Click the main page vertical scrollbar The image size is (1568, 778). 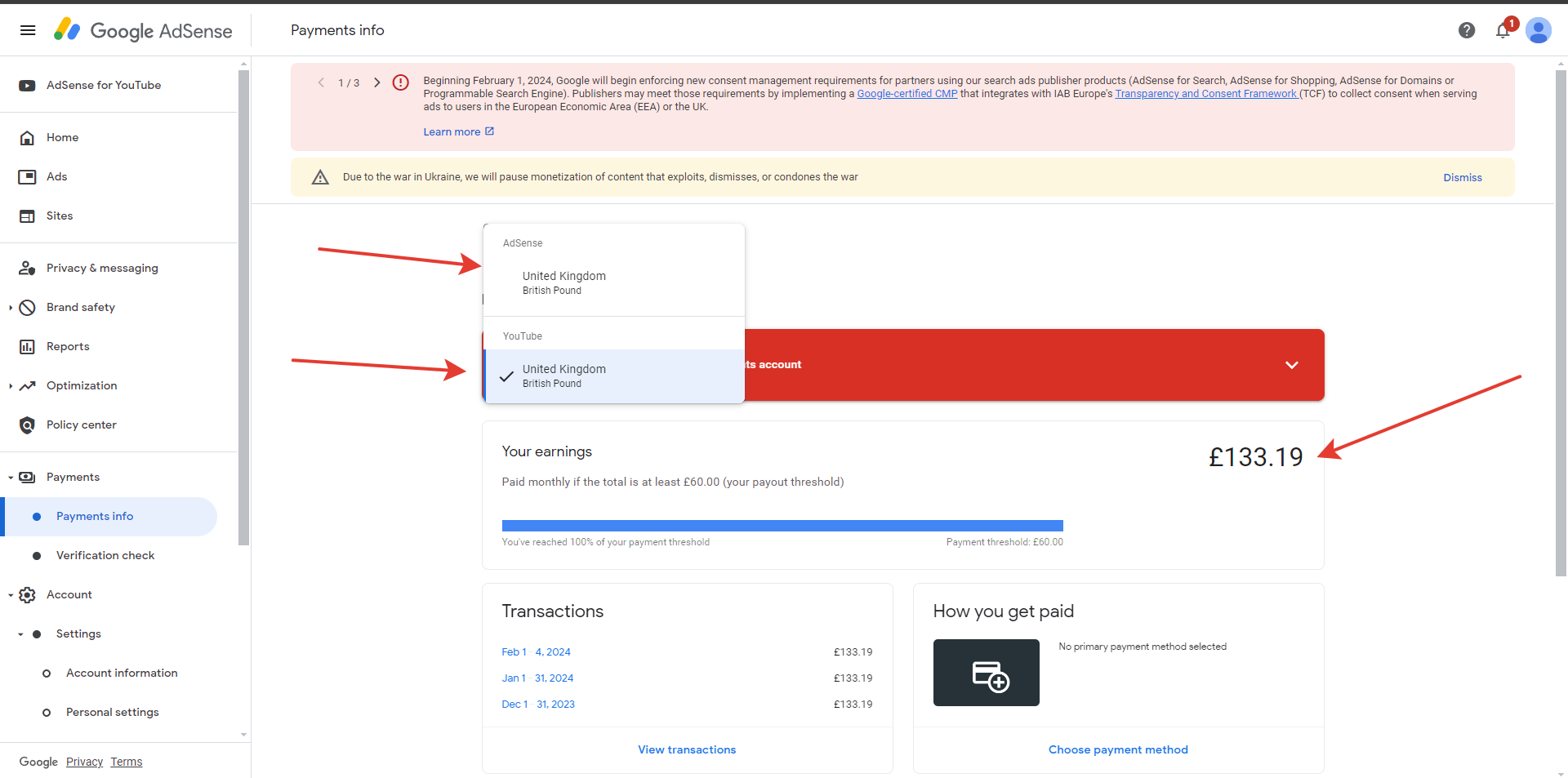coord(1561,323)
